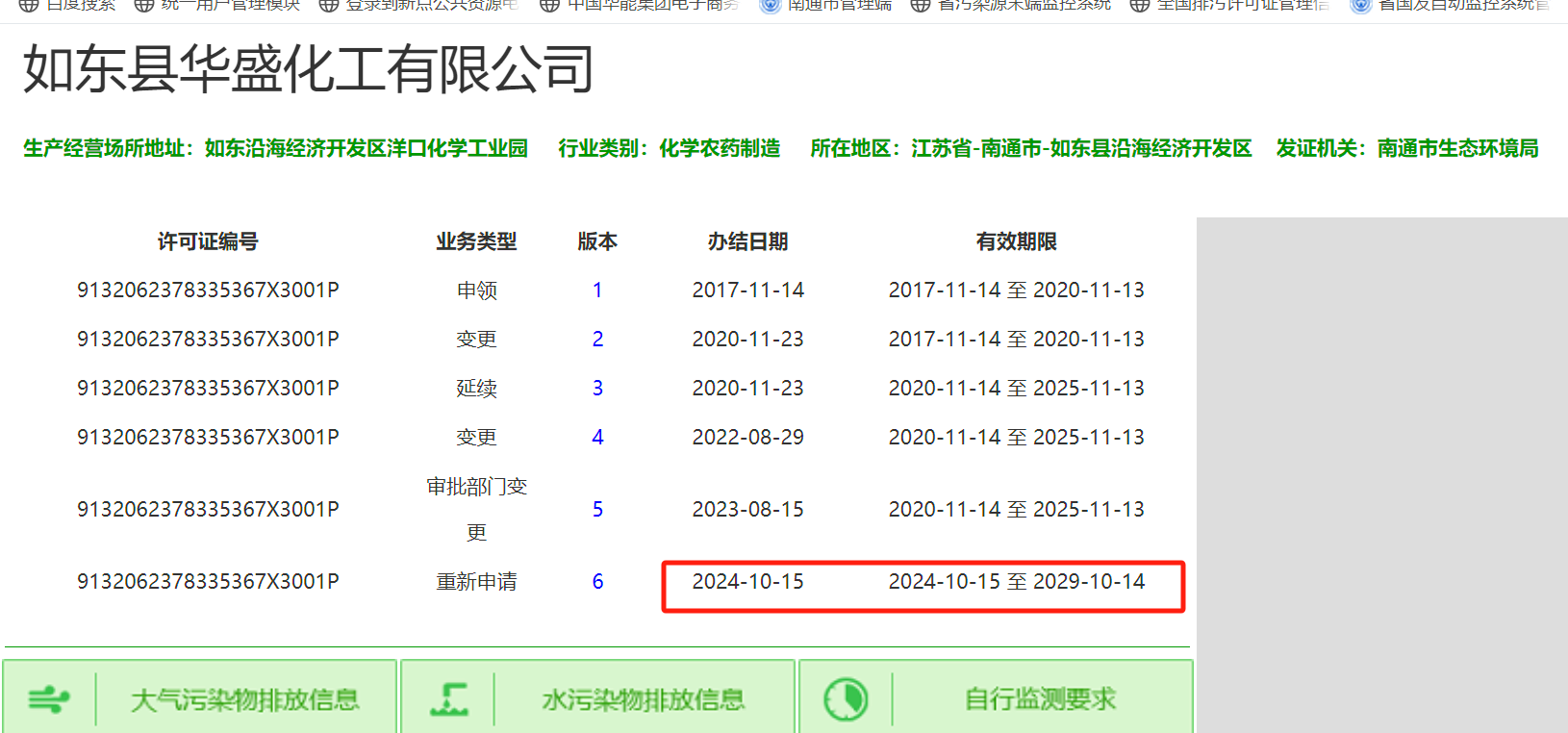Open version 2 link of the permit

point(597,340)
